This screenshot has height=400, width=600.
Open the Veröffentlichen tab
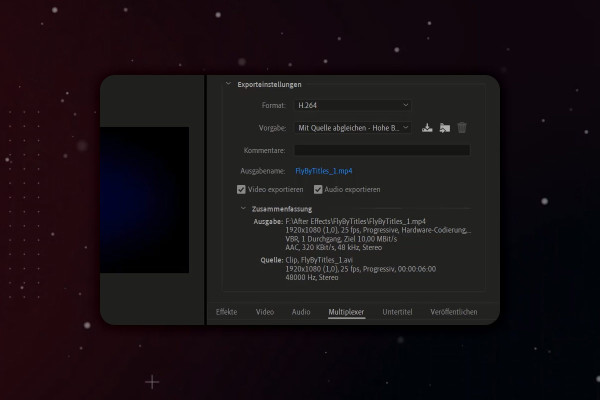(454, 312)
